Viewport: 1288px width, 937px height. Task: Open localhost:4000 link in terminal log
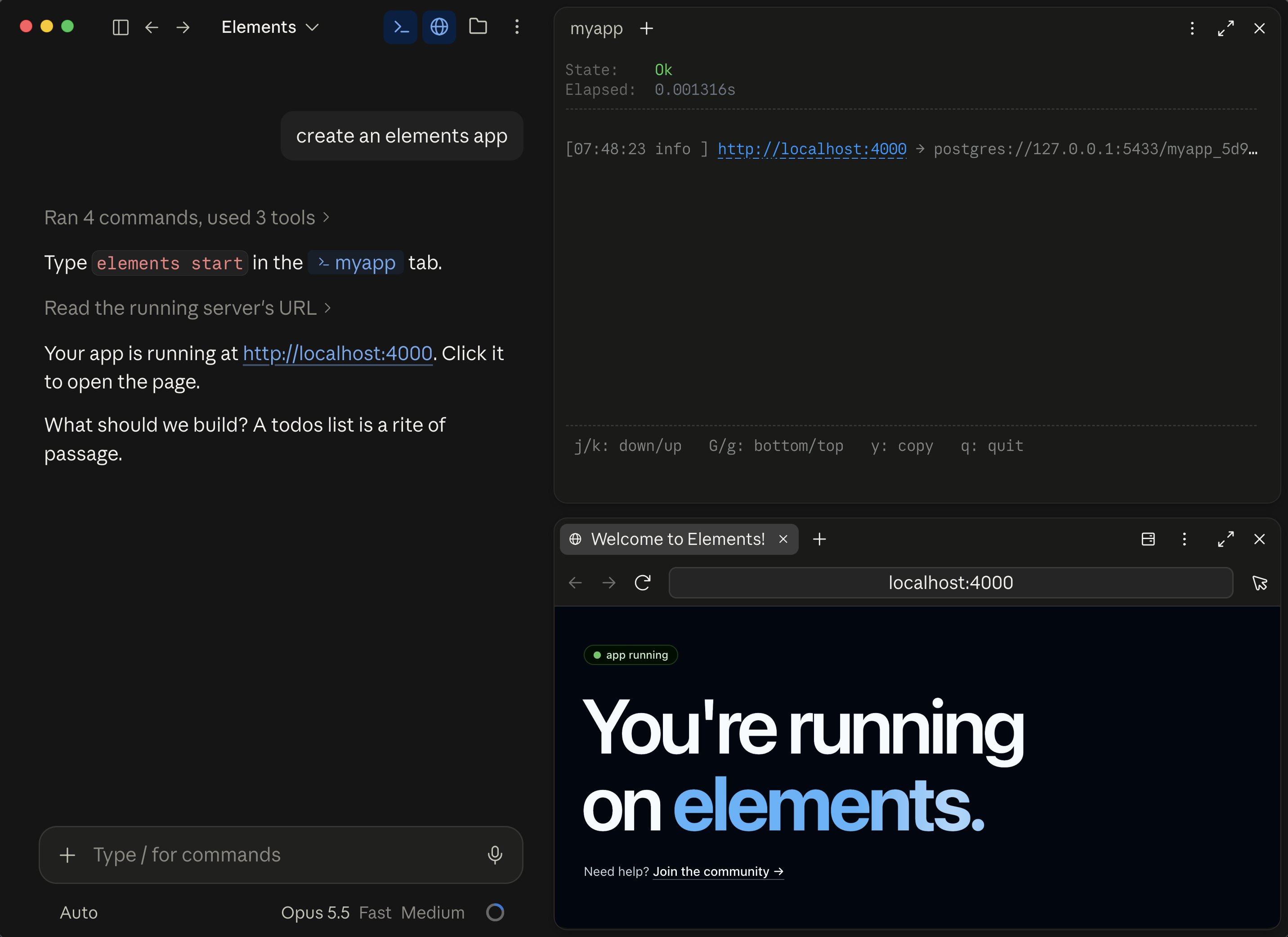pyautogui.click(x=812, y=149)
